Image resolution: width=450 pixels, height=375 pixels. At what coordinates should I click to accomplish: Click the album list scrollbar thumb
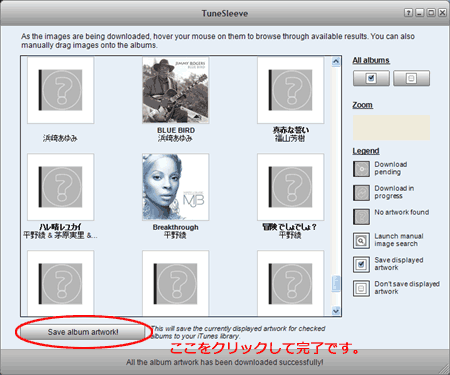[x=336, y=283]
